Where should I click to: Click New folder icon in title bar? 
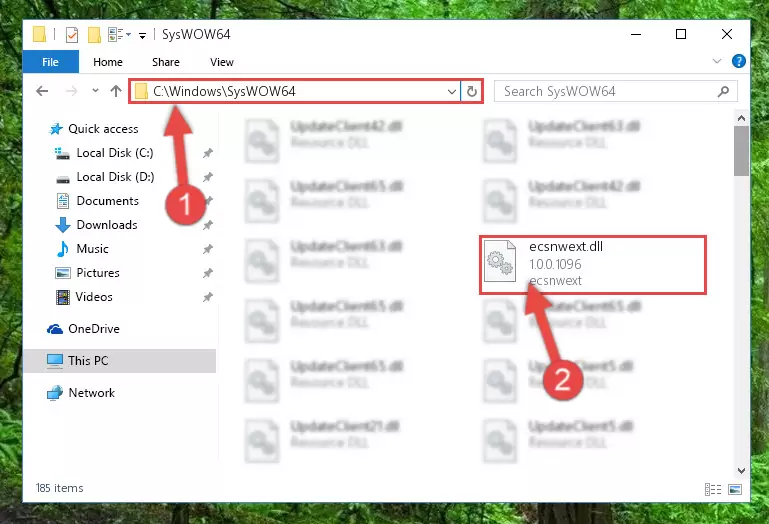[94, 34]
